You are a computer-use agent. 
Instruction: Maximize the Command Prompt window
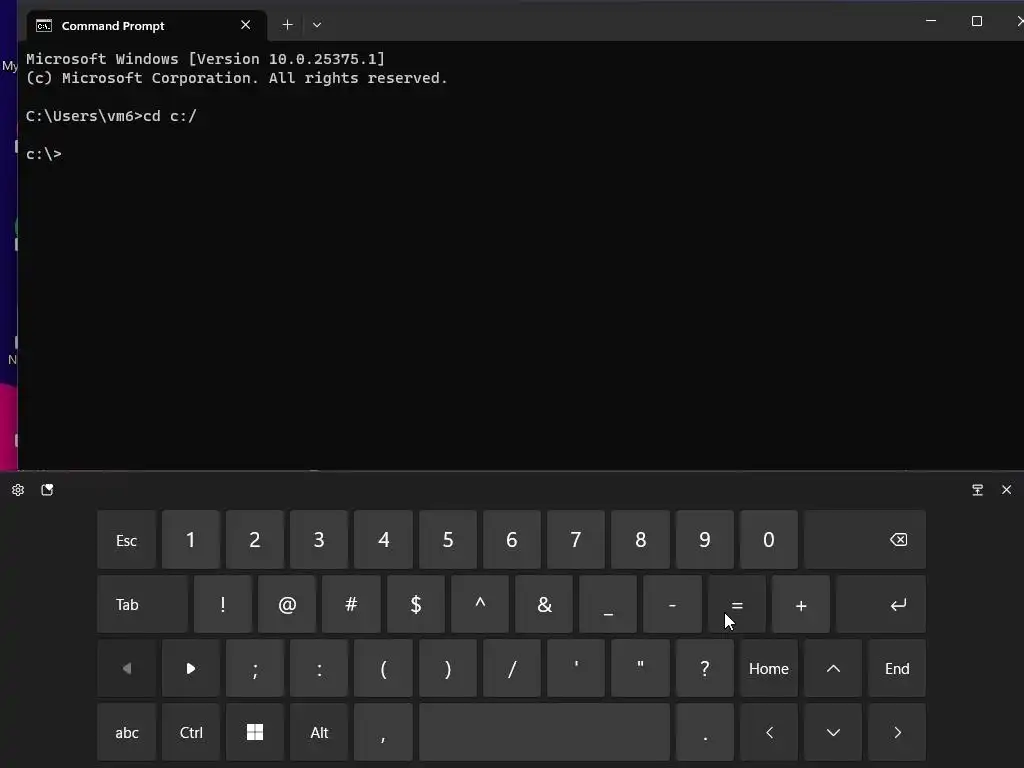coord(977,21)
